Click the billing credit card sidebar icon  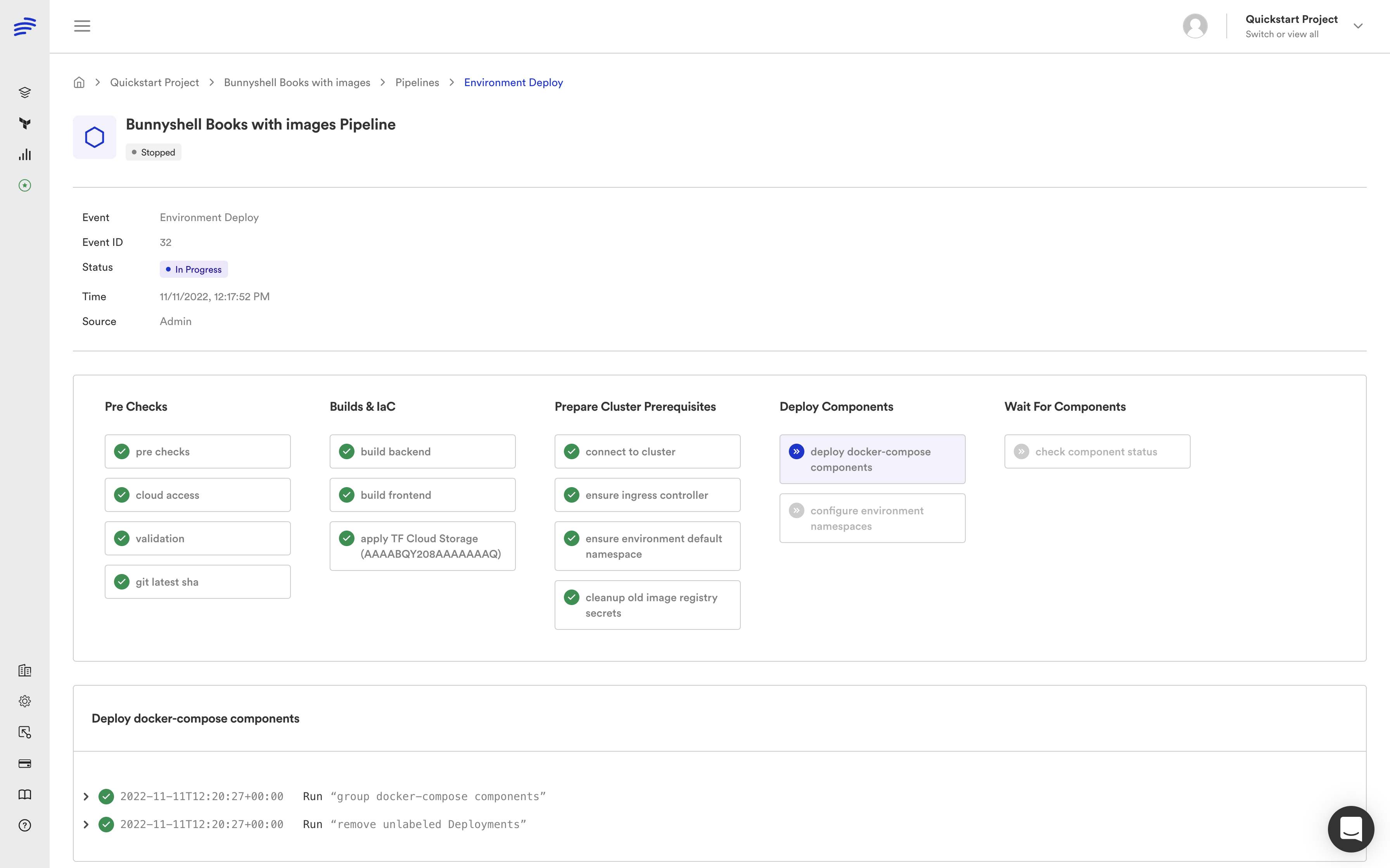pos(25,763)
